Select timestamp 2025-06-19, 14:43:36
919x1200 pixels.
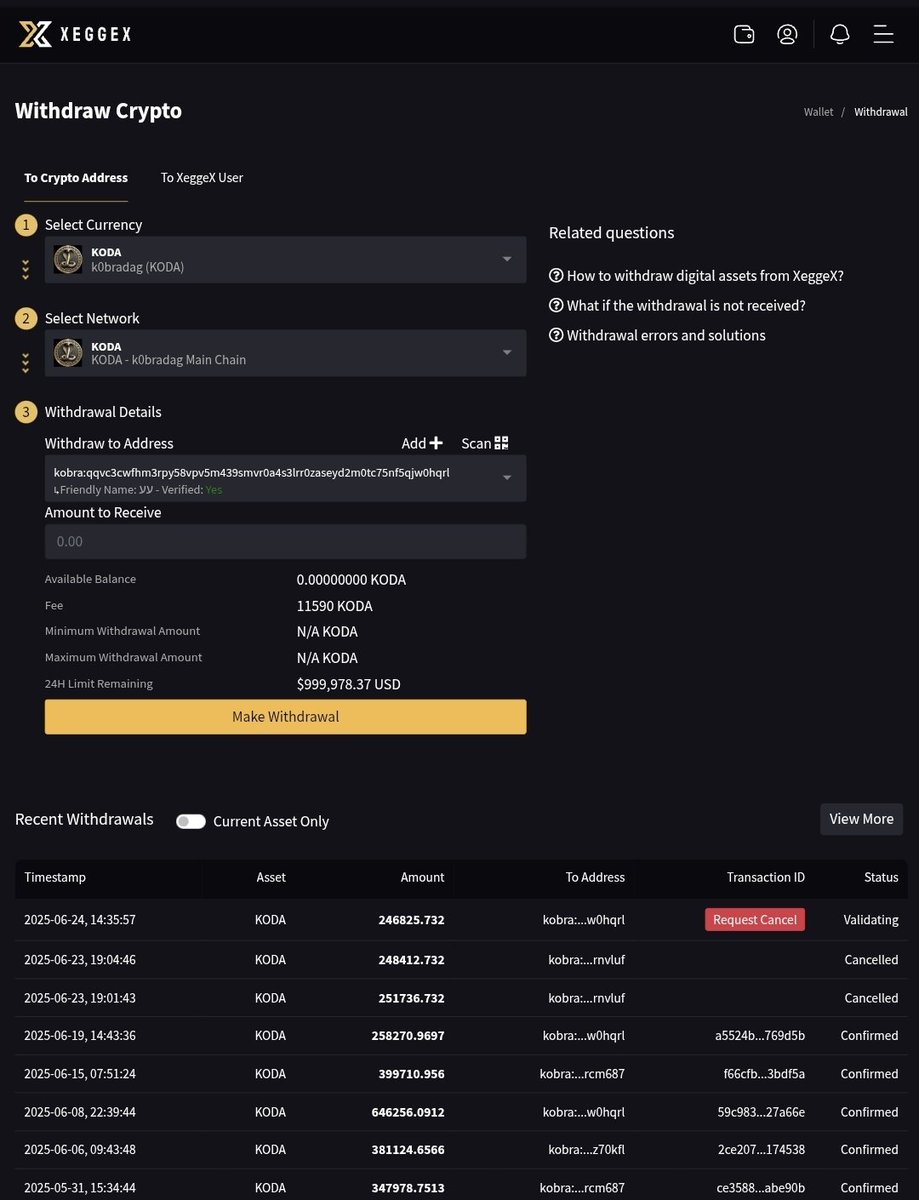pos(80,1036)
